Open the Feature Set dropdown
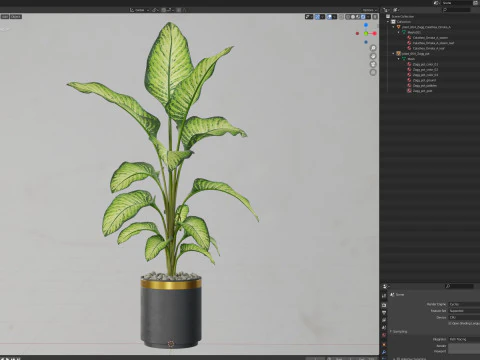 click(x=464, y=311)
